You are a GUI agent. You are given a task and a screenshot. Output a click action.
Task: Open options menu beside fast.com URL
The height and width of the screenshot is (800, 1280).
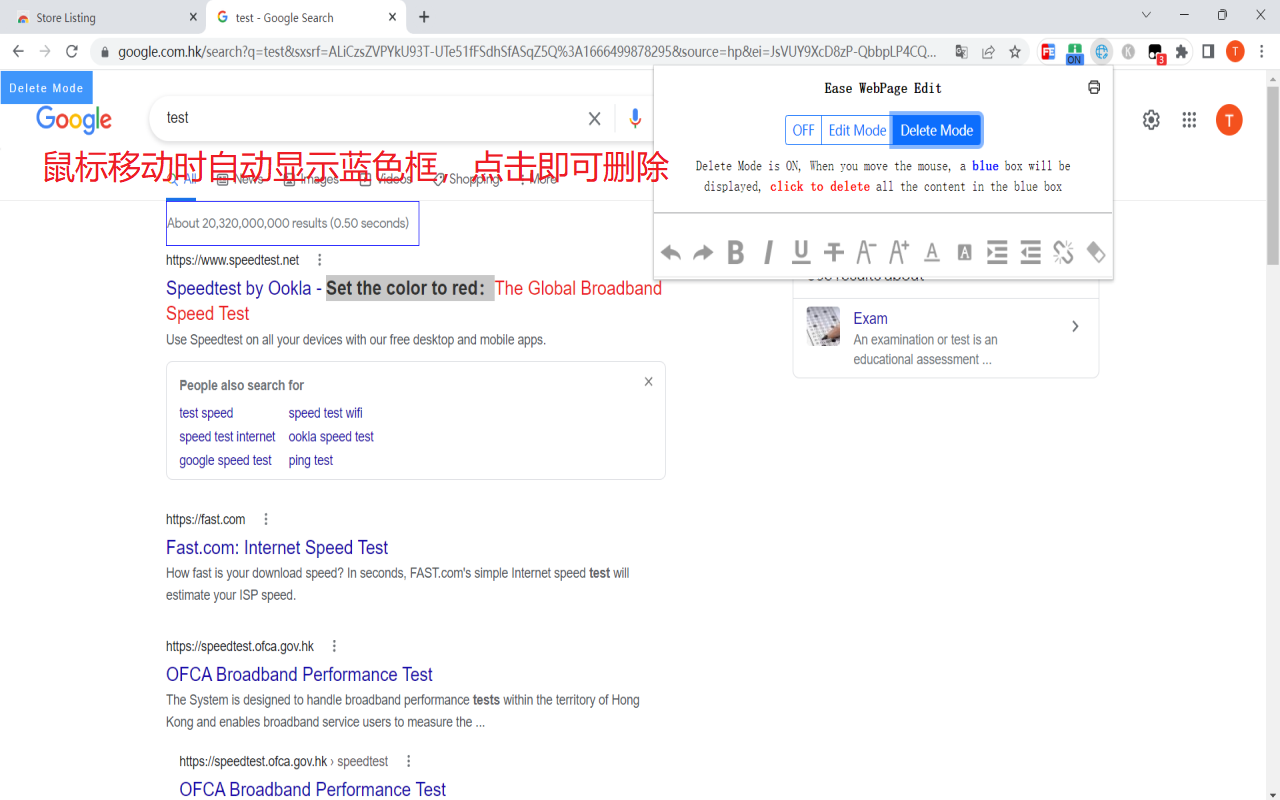[x=266, y=519]
